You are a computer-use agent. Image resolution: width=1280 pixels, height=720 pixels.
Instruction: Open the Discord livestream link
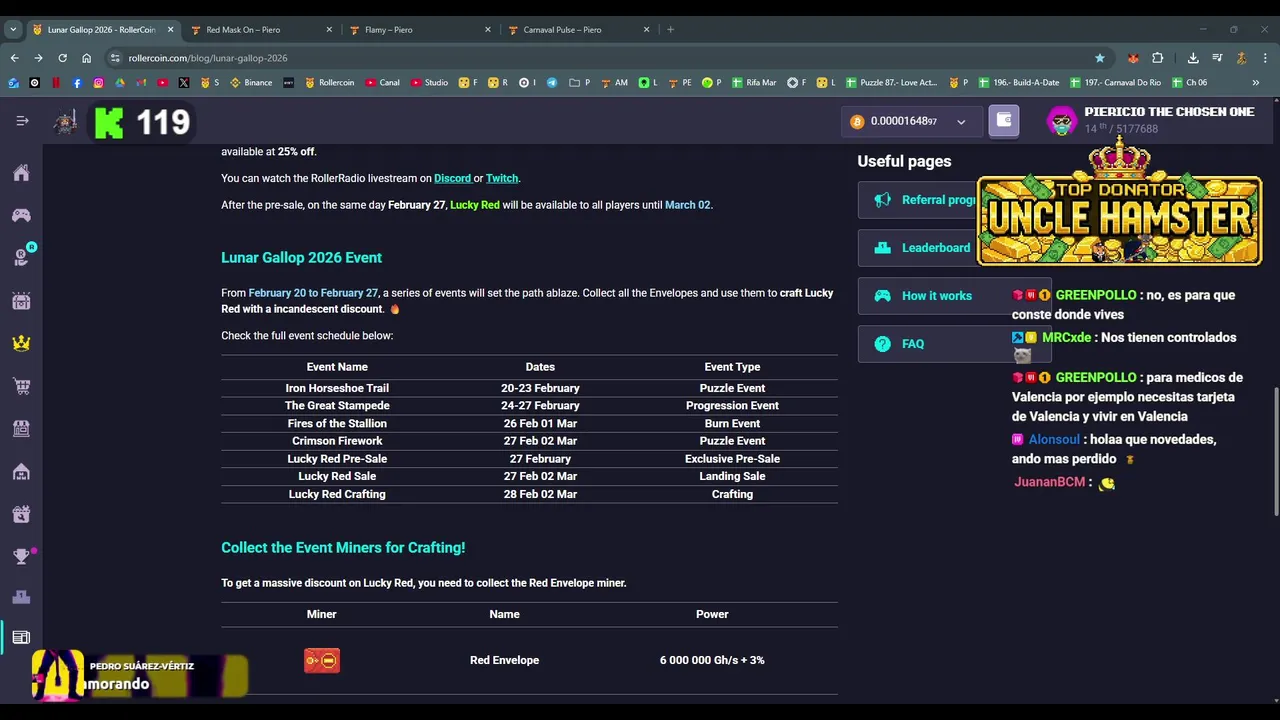tap(452, 178)
